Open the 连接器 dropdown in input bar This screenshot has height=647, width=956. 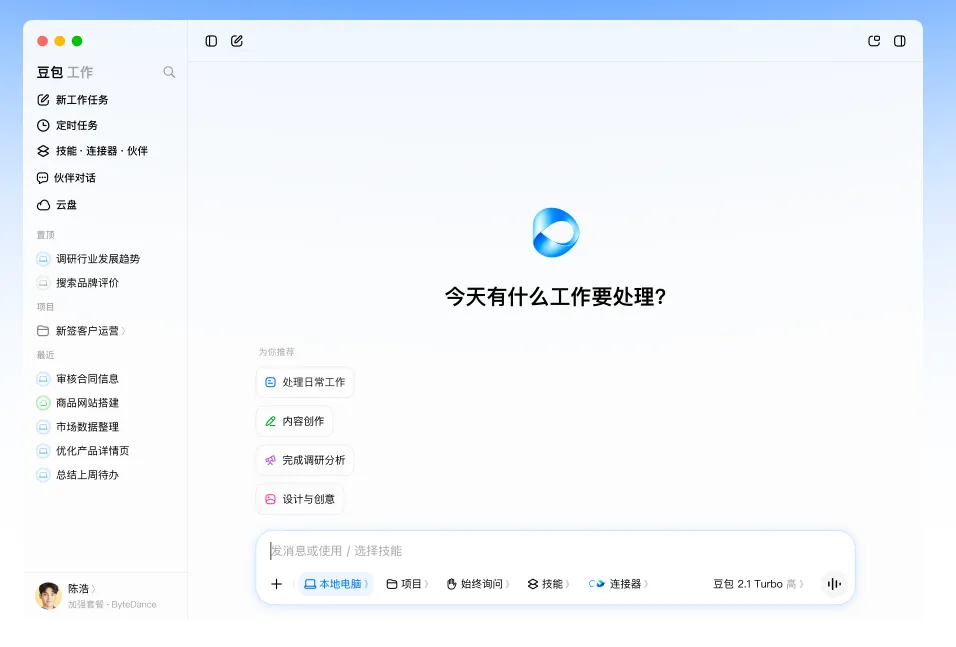(618, 584)
